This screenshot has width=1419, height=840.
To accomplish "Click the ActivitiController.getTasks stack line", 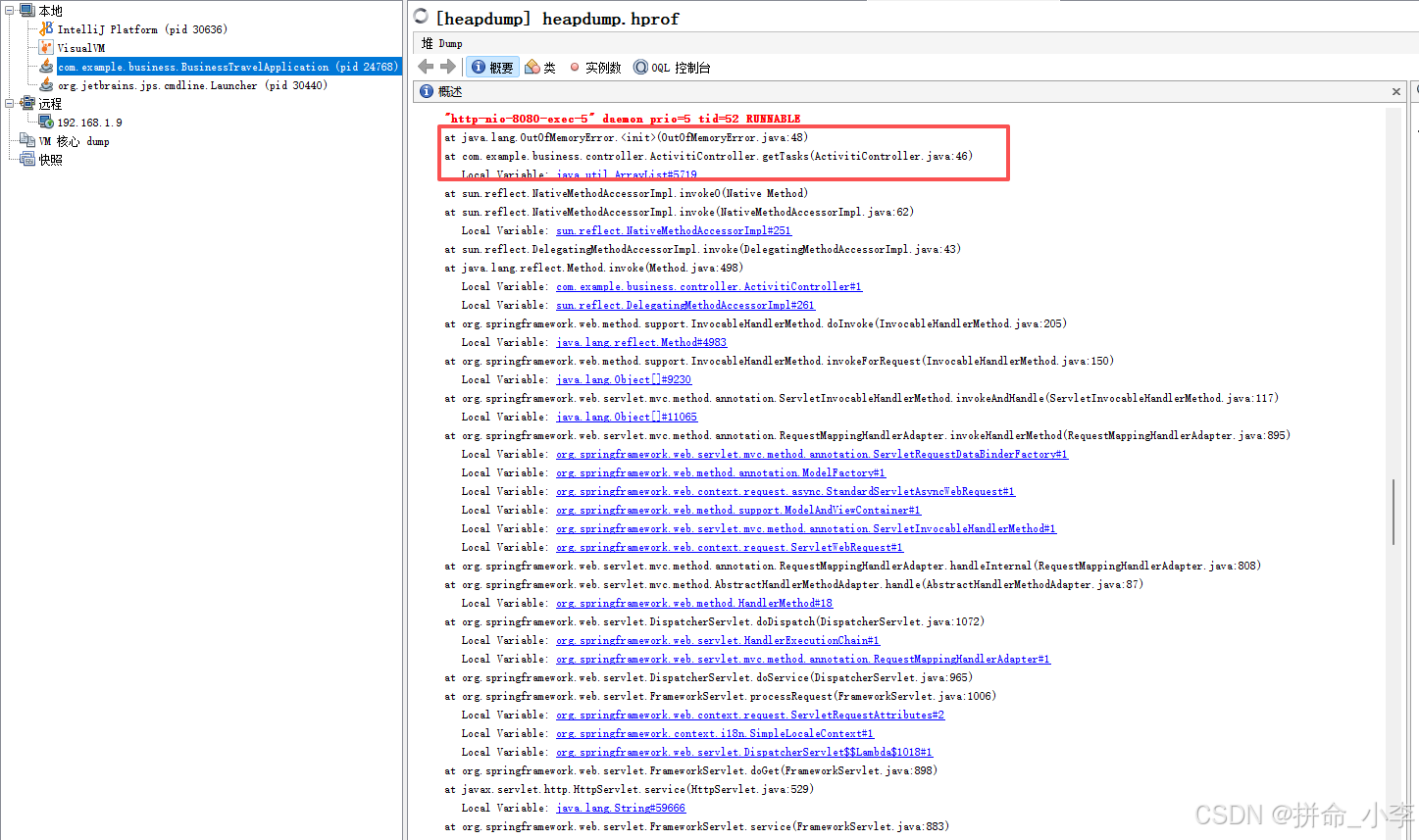I will [708, 156].
